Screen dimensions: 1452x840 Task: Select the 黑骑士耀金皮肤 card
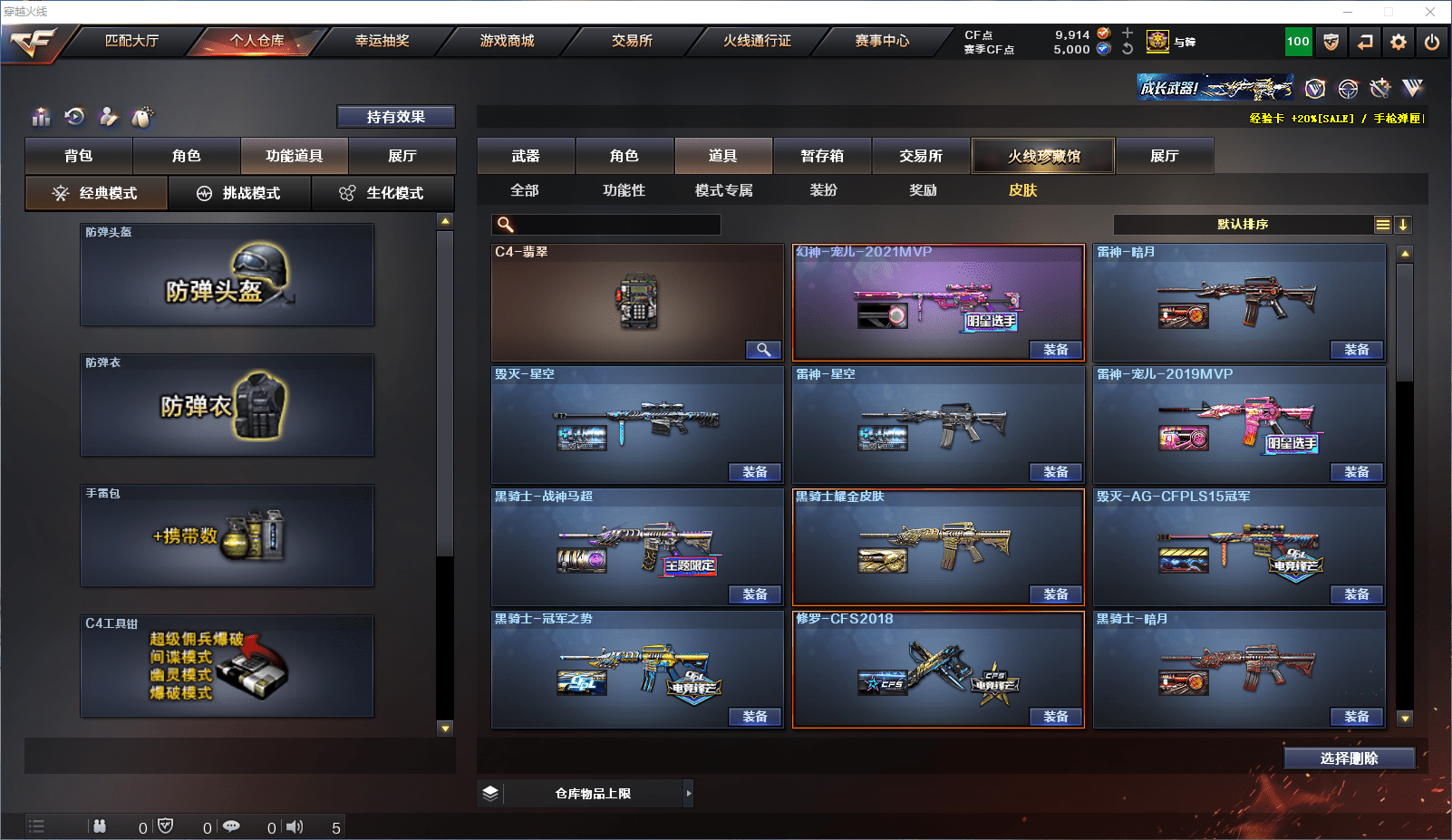tap(938, 547)
